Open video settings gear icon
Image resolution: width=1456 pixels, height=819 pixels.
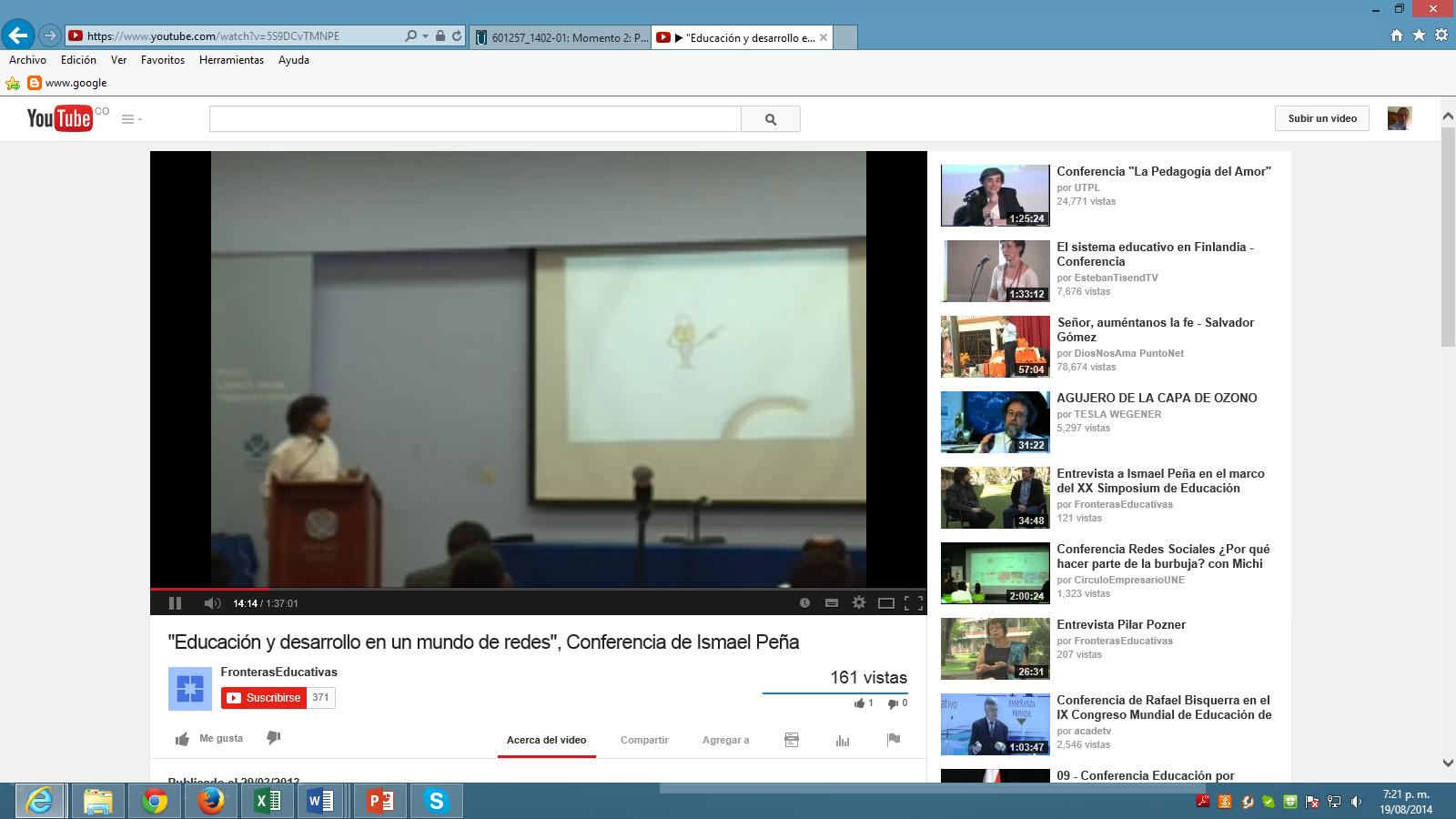(858, 602)
